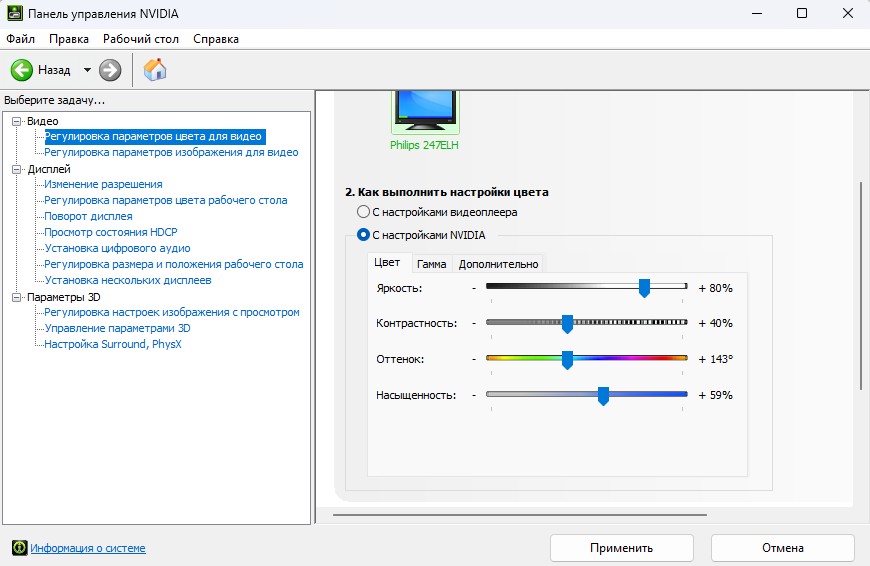
Task: Select С настройками NVIDIA radio button
Action: [363, 235]
